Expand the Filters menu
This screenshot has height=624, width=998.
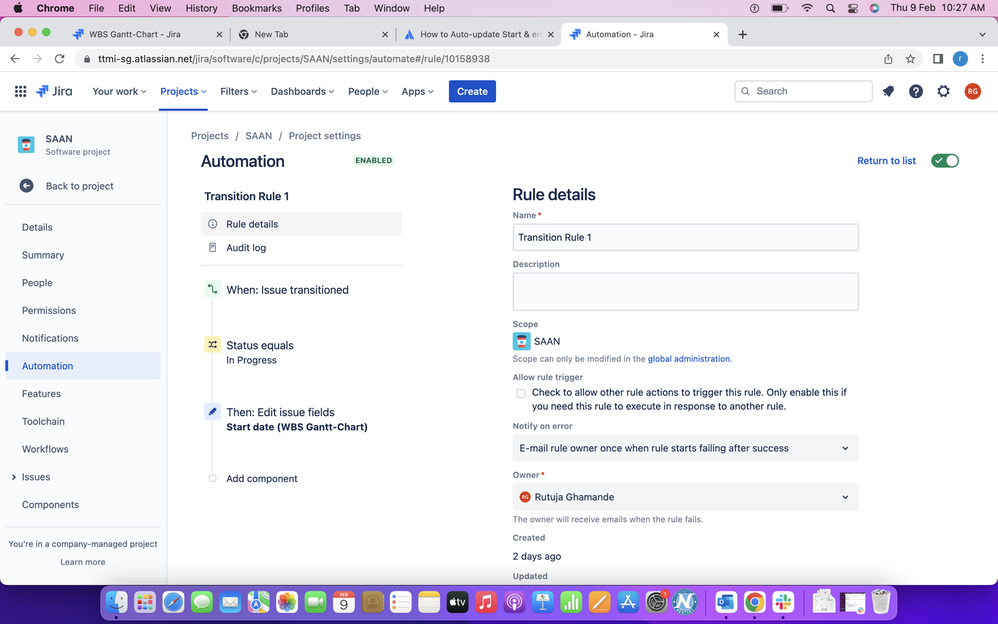(238, 91)
